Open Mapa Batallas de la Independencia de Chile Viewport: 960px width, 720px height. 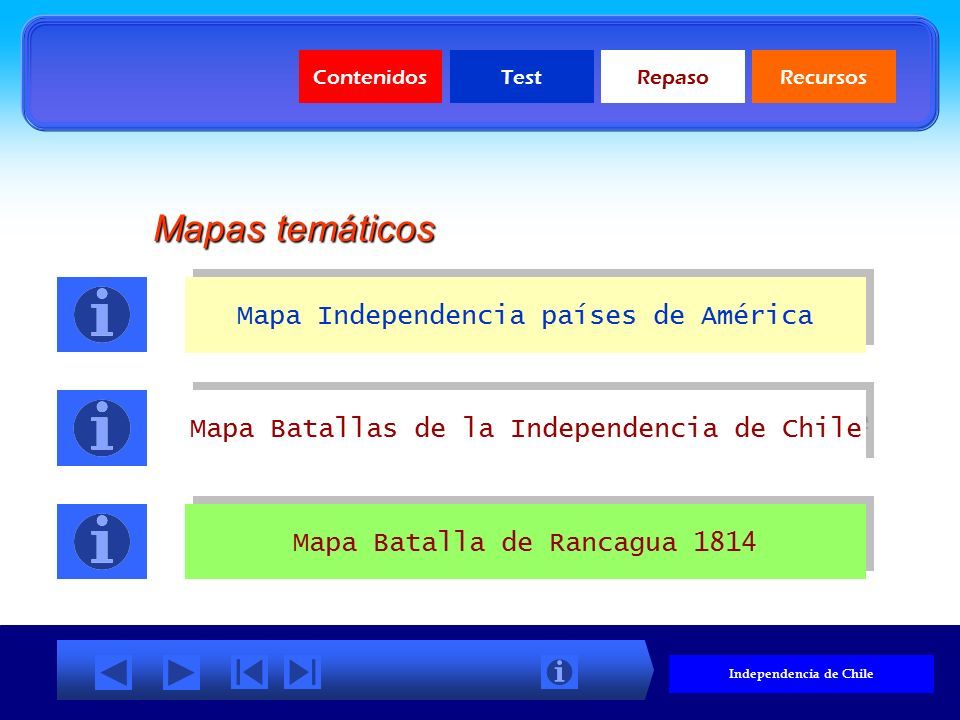525,428
